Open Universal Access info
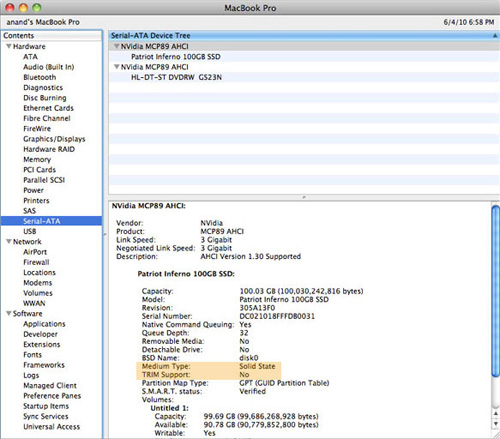 pos(52,427)
